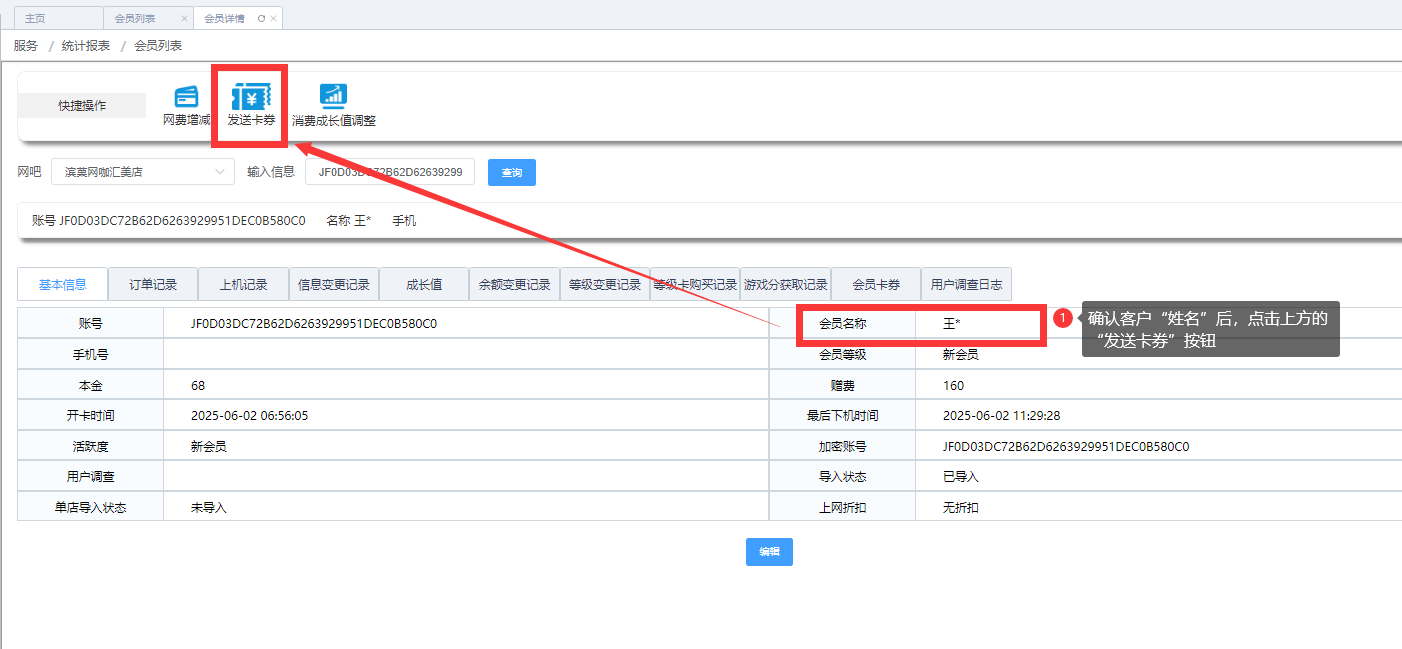Screen dimensions: 1402x649
Task: Switch to 等级变更记录 tab
Action: click(x=604, y=285)
